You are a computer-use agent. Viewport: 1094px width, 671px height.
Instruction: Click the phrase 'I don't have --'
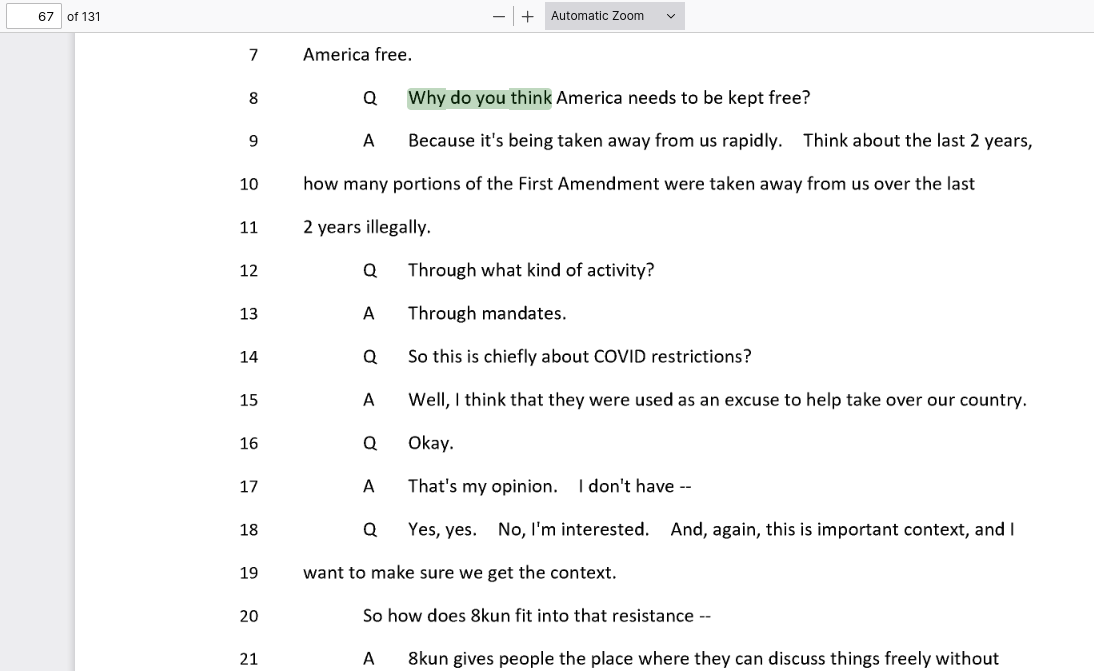635,486
